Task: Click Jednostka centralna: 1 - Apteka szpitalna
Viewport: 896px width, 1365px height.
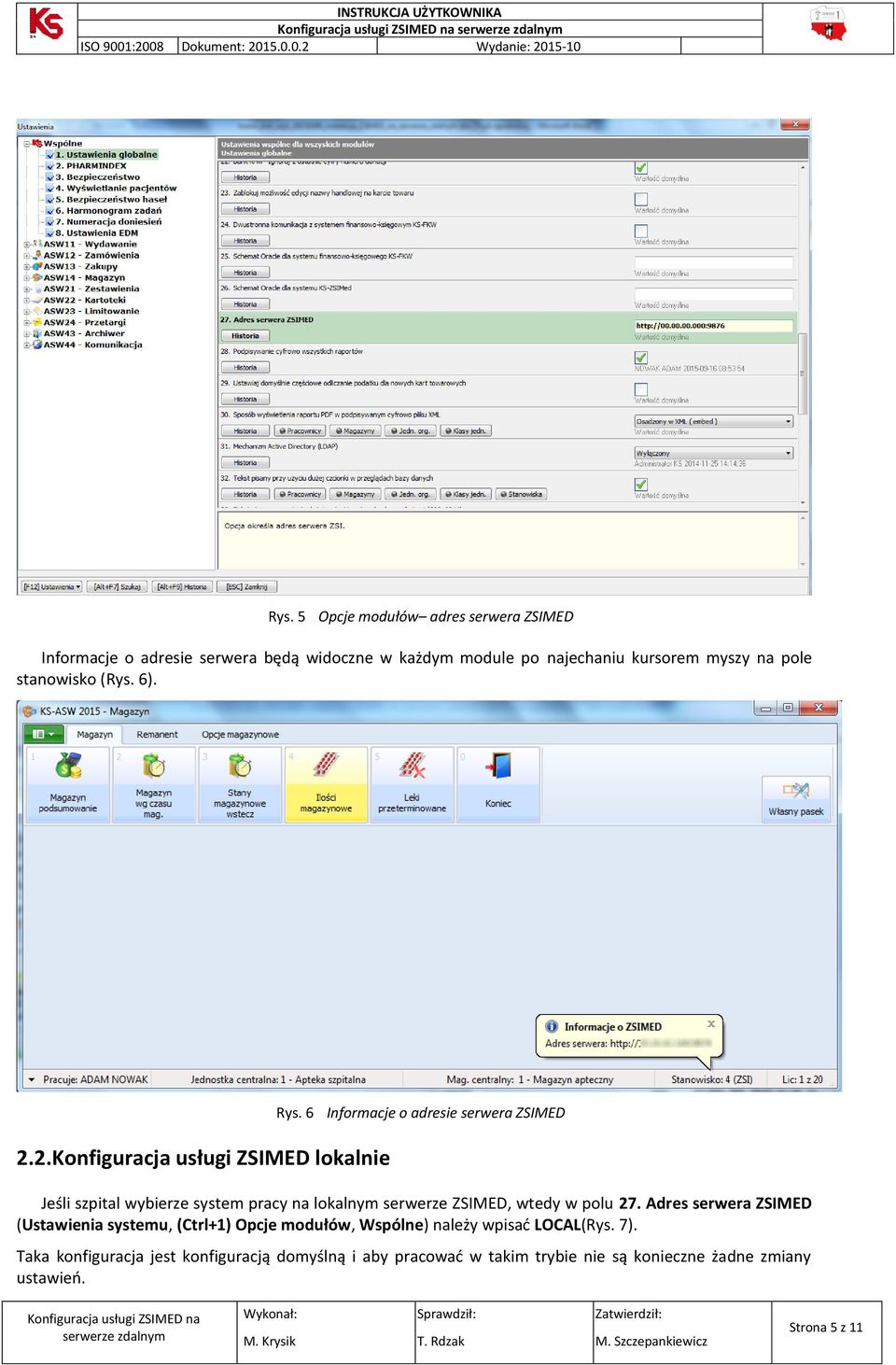Action: click(278, 1079)
